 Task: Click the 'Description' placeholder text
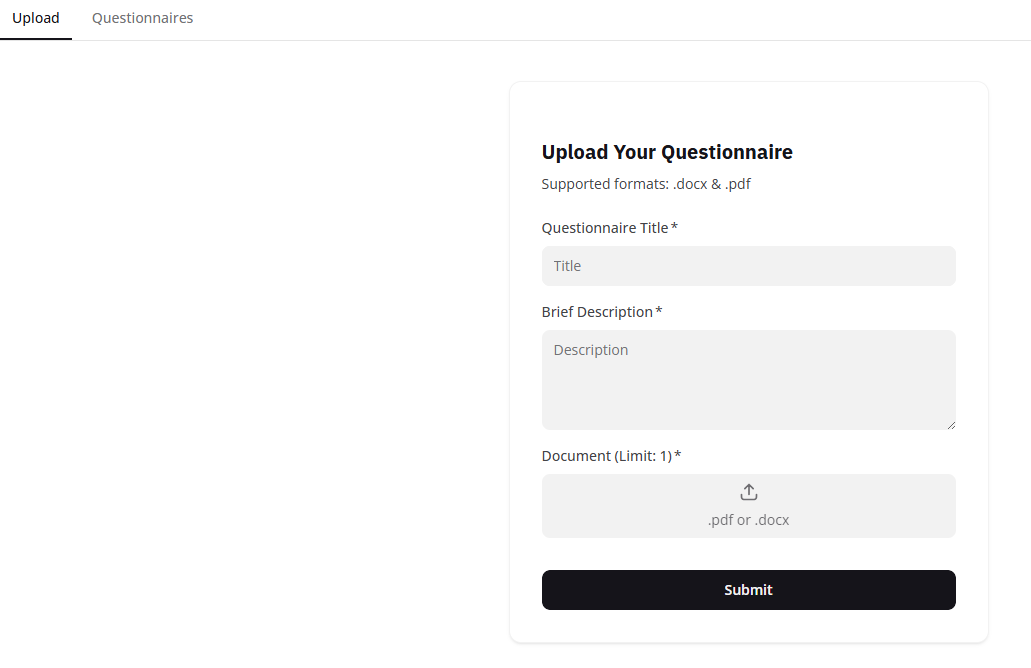(x=591, y=350)
